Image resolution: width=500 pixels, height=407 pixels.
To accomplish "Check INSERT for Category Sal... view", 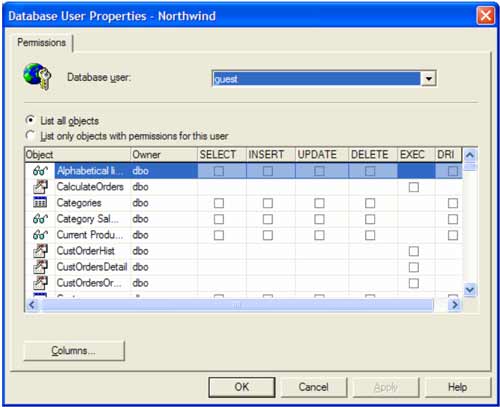I will (x=268, y=219).
